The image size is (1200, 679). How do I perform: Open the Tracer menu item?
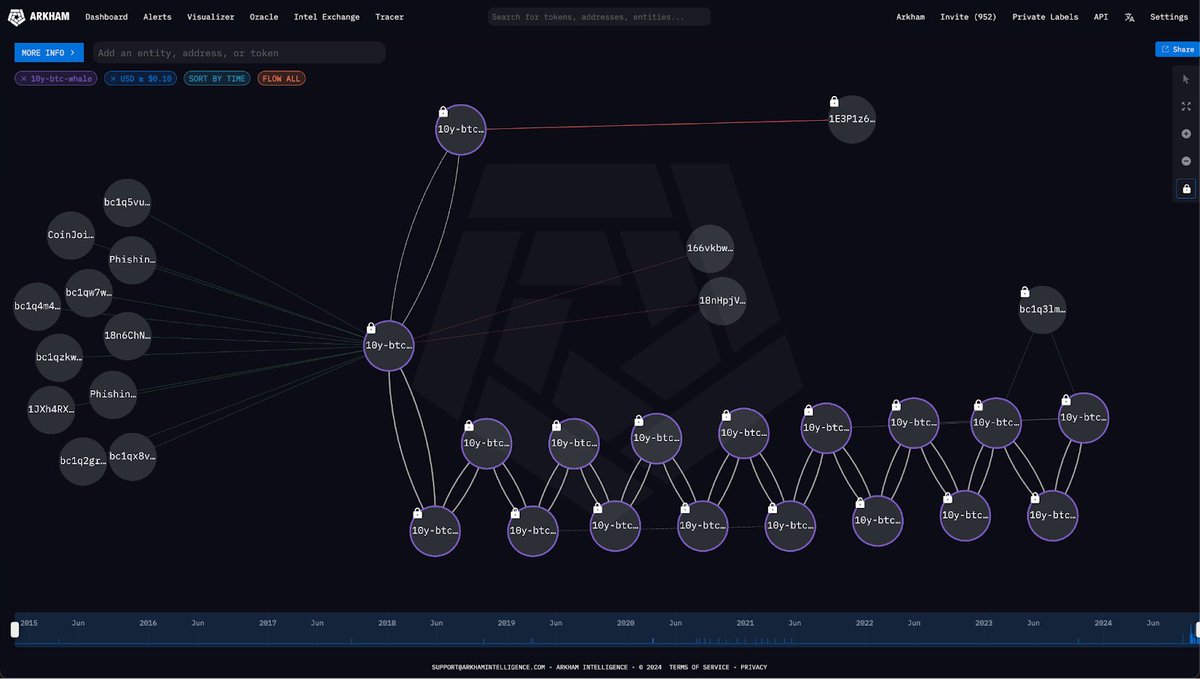(x=390, y=17)
